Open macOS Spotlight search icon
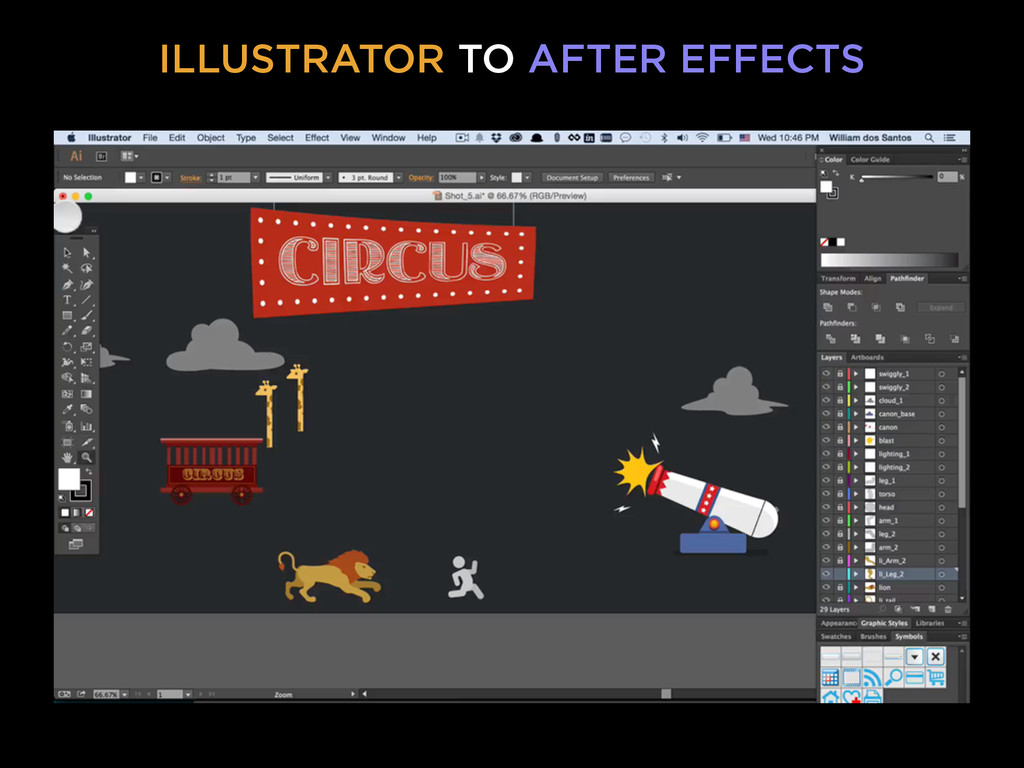The image size is (1024, 768). (x=929, y=138)
